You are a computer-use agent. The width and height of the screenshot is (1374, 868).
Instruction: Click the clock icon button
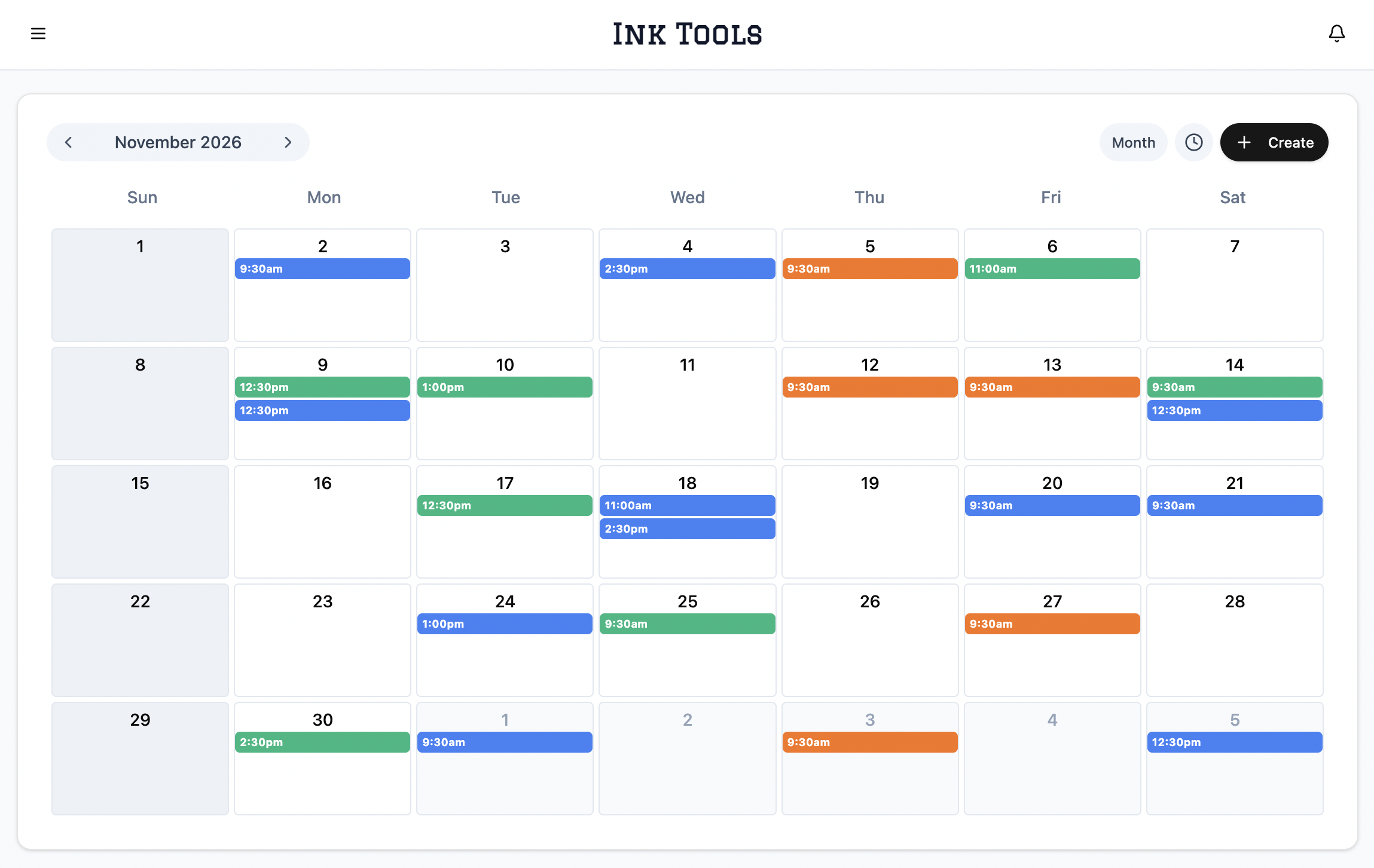coord(1194,142)
